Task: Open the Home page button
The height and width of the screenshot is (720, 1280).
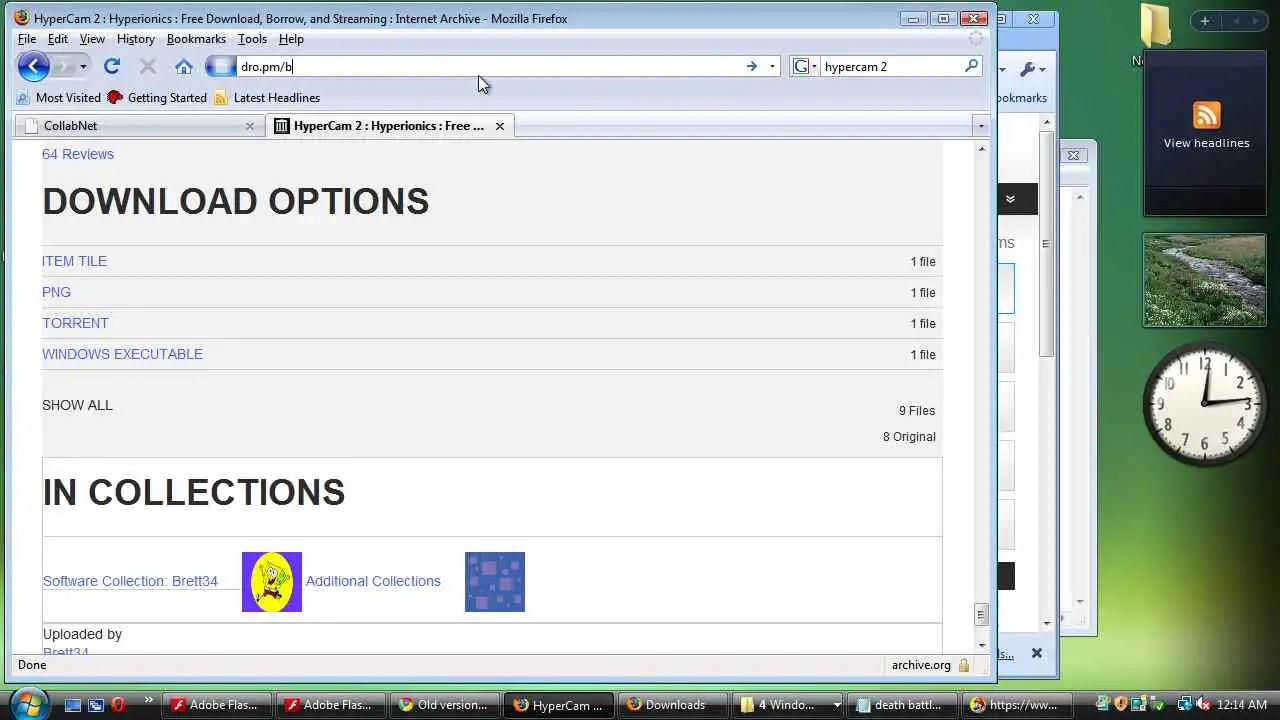Action: (x=183, y=67)
